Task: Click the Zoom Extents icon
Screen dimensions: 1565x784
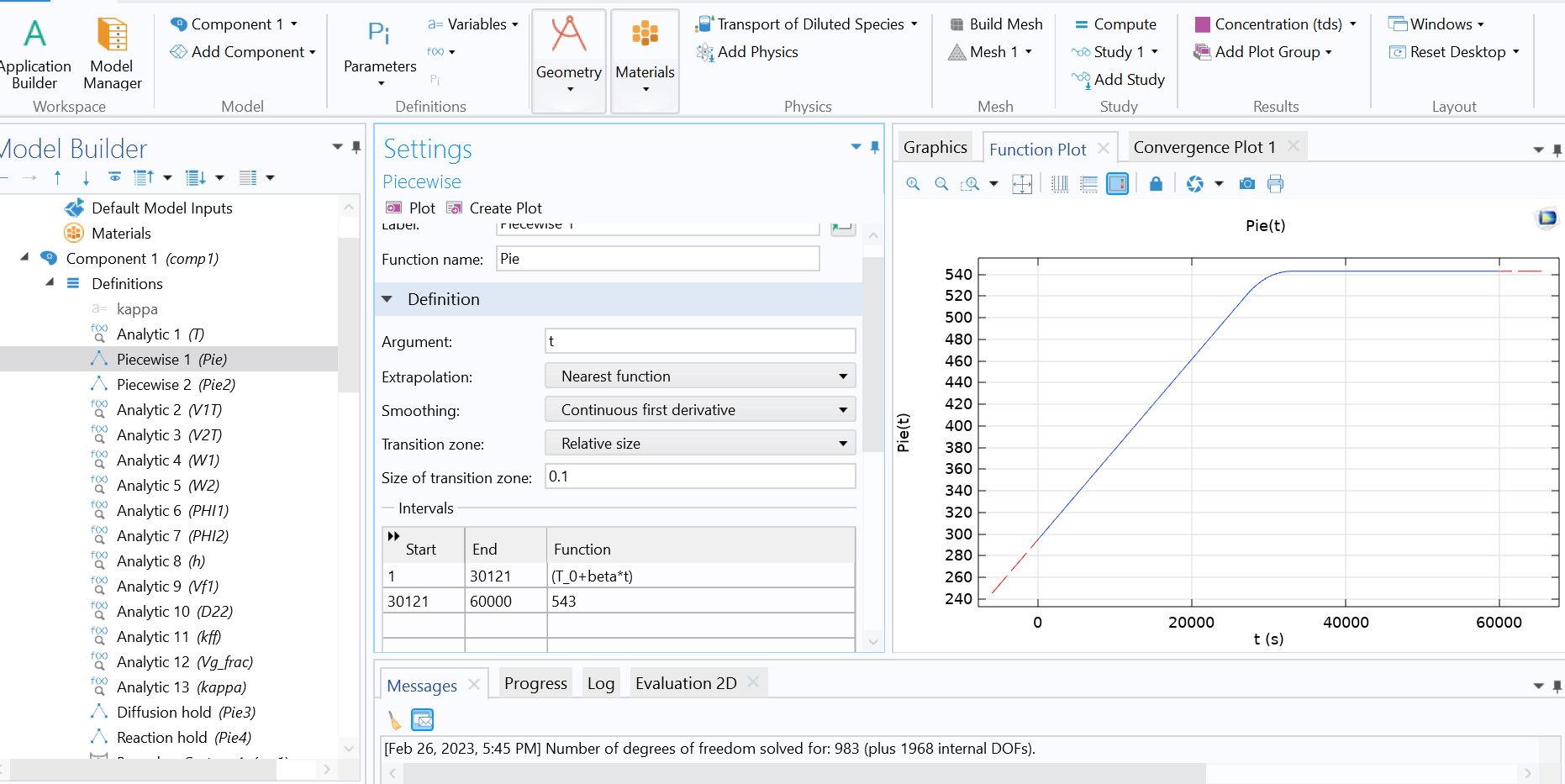Action: 1022,184
